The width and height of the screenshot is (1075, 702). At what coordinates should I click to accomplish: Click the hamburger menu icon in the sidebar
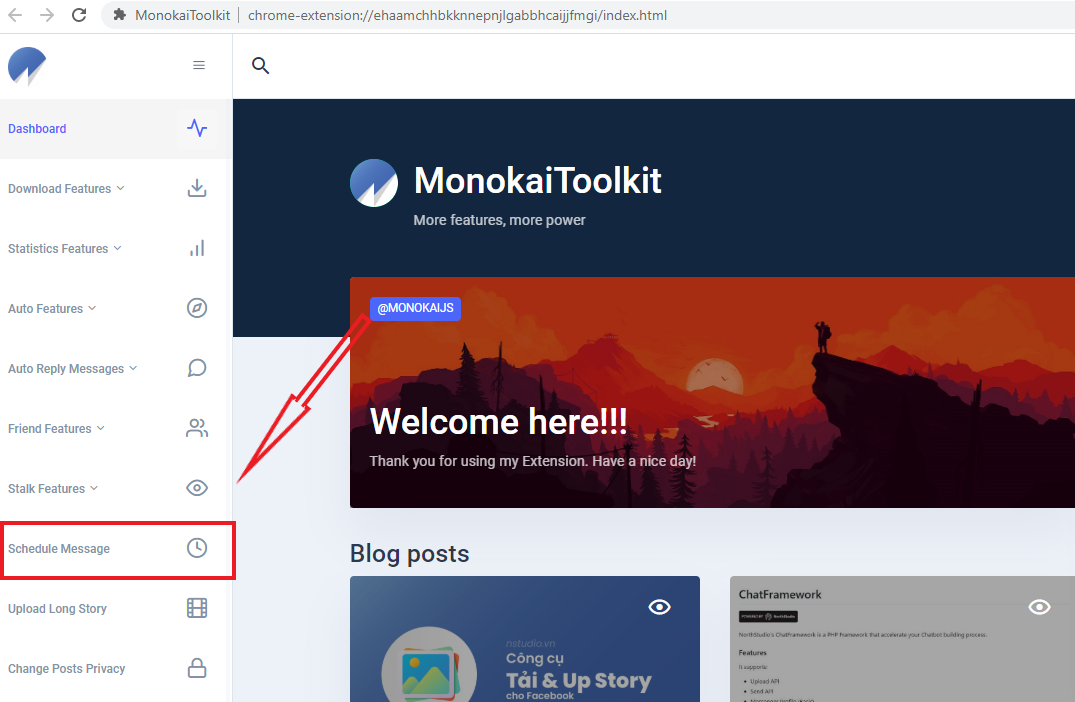tap(199, 65)
